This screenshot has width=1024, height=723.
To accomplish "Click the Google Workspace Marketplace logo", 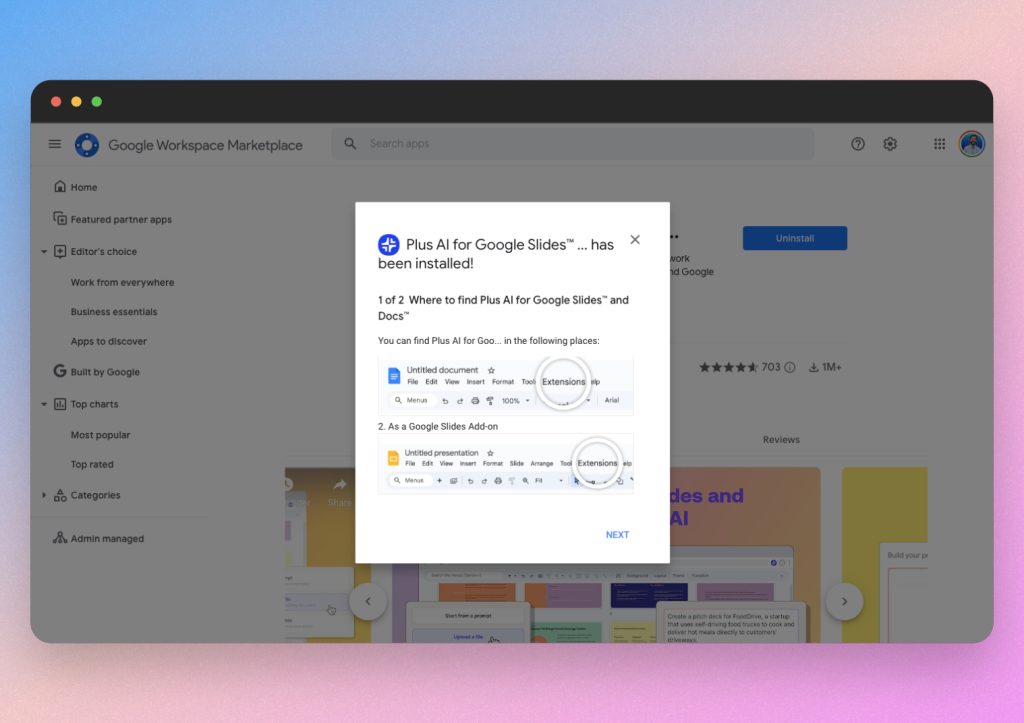I will [x=87, y=145].
